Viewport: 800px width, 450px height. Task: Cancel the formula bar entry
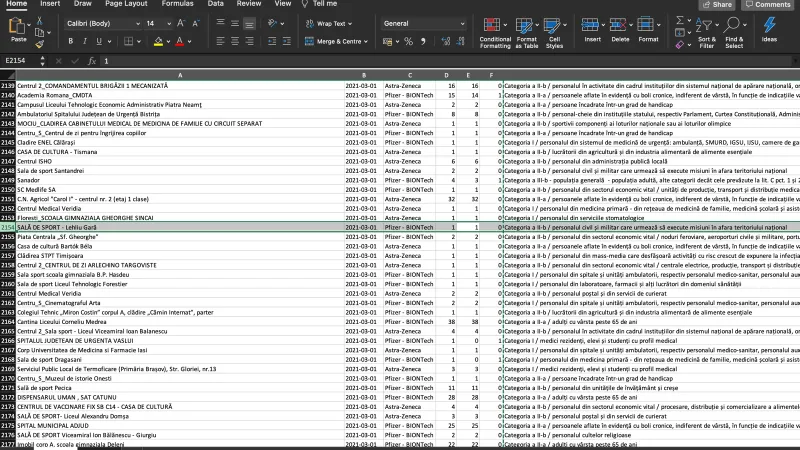pyautogui.click(x=59, y=61)
